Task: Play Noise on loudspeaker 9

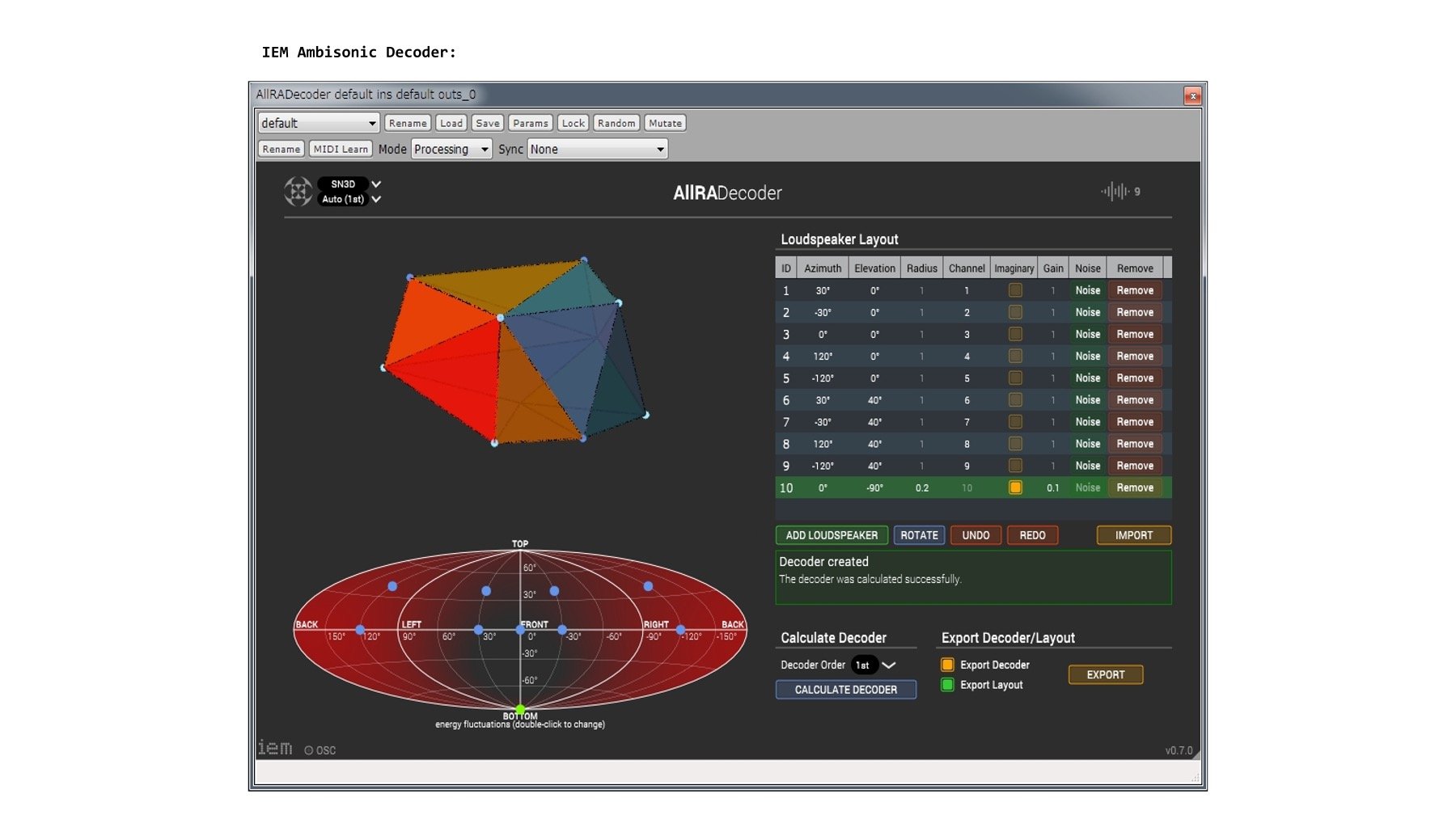Action: click(1087, 466)
